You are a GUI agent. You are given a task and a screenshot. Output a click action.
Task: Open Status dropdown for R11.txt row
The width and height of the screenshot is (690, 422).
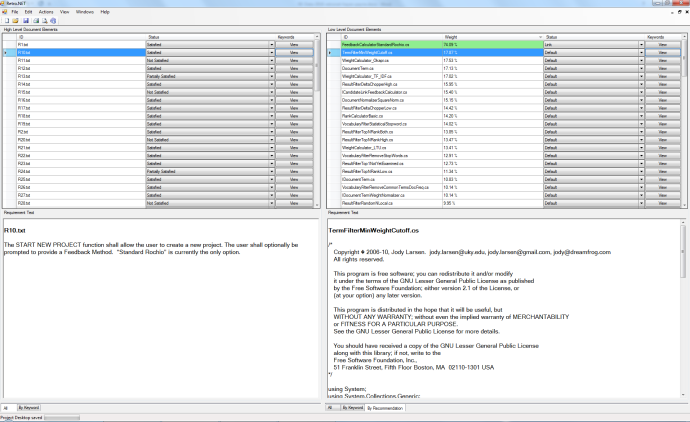pyautogui.click(x=271, y=60)
